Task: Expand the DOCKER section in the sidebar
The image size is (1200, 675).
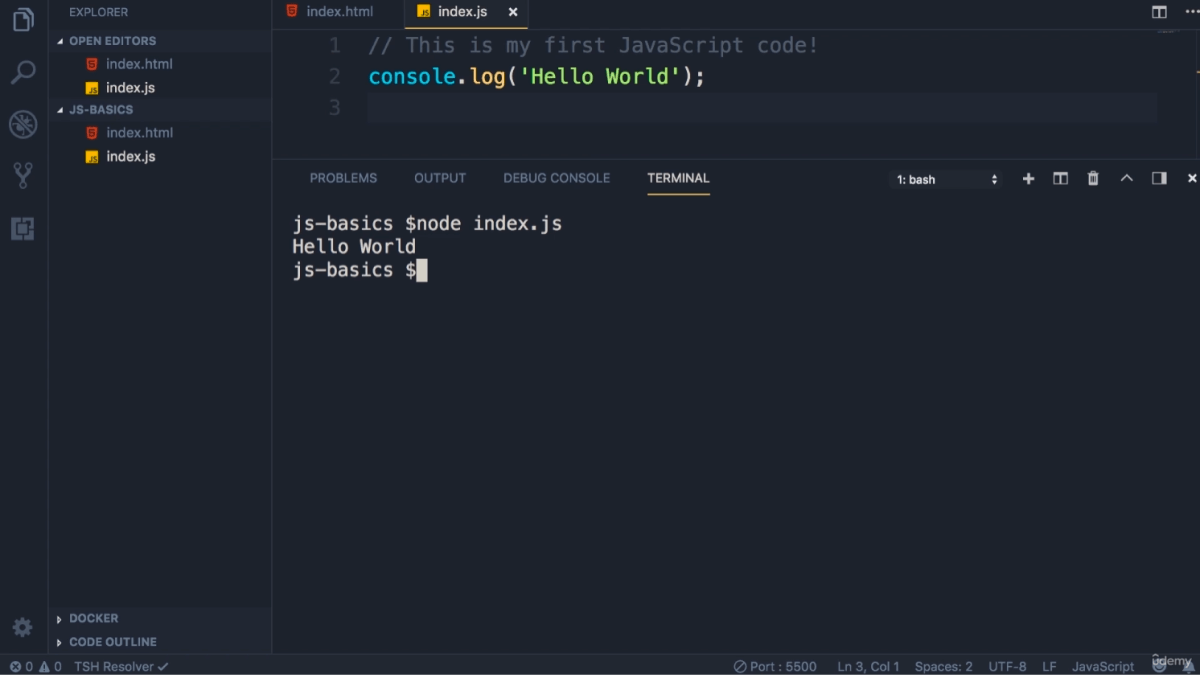Action: 95,618
